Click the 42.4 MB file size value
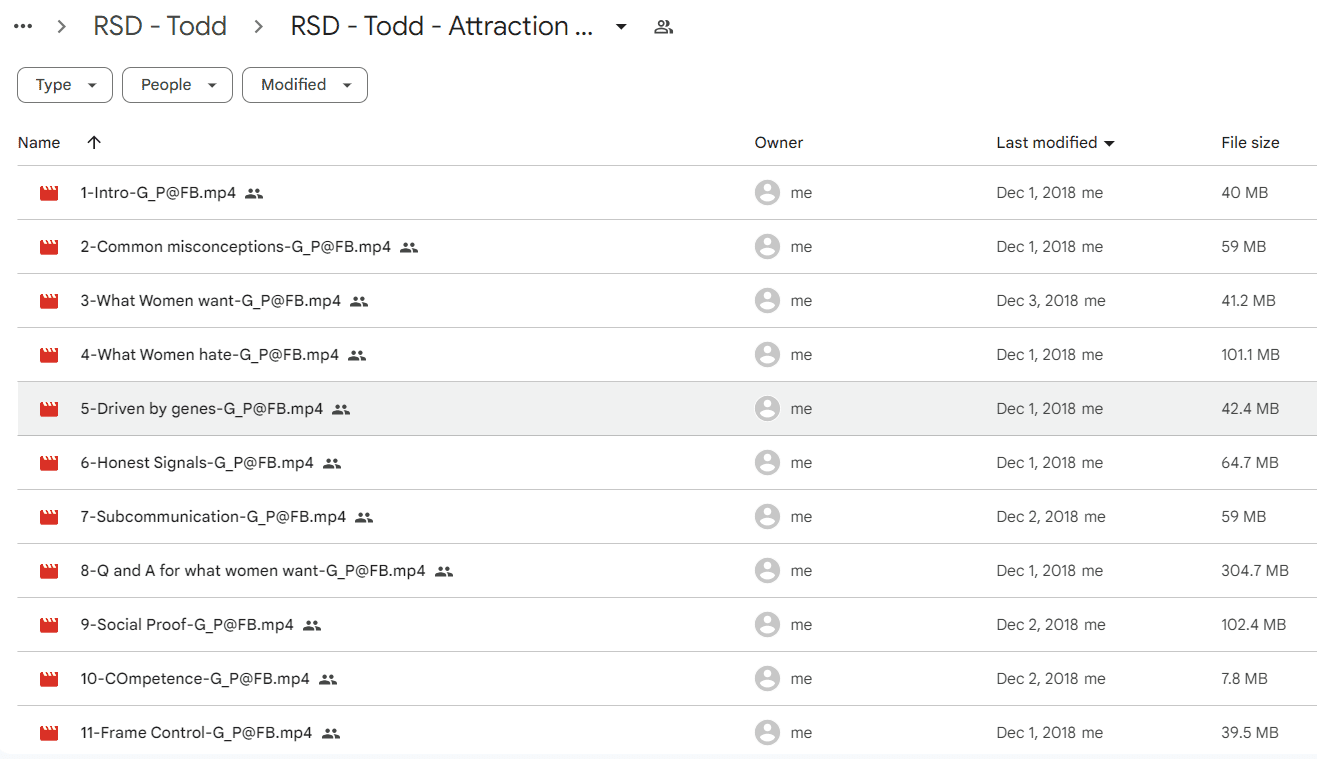 tap(1250, 409)
